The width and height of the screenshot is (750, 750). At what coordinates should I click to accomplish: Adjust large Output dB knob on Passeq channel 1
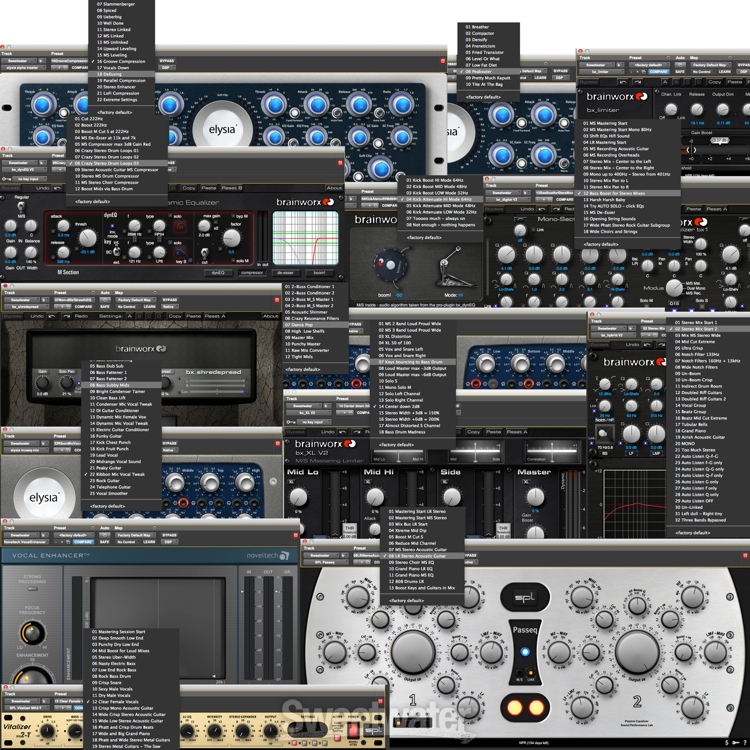pos(413,651)
